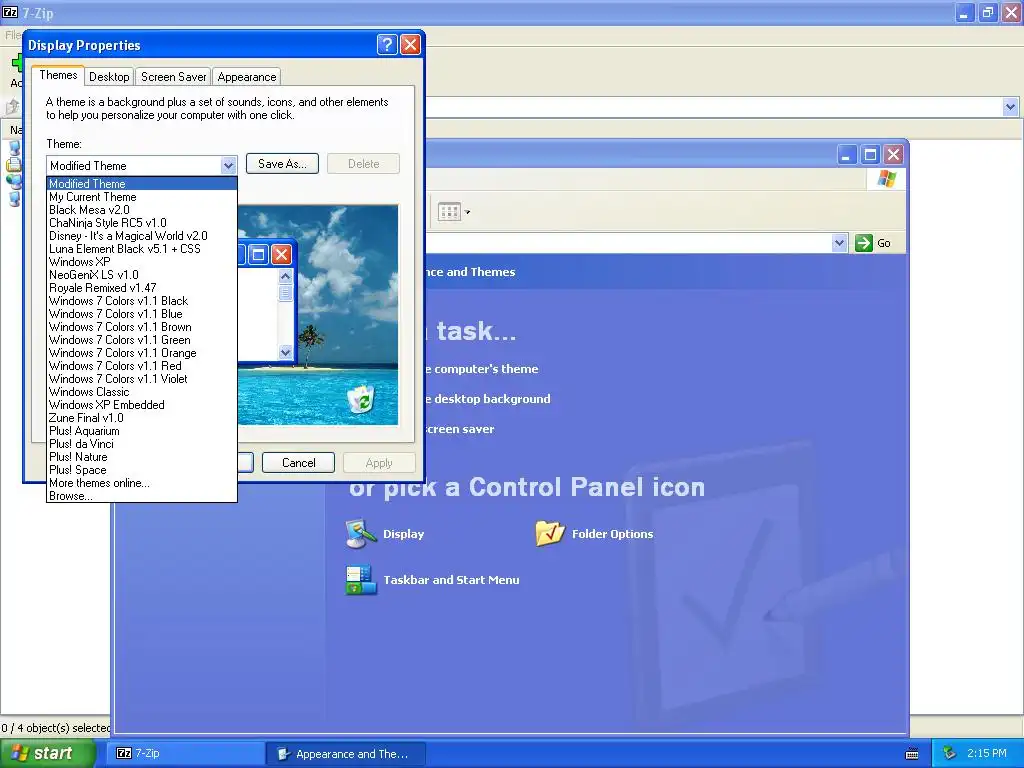Select Windows 7 Colors v1.1 Orange
The image size is (1024, 768).
point(142,353)
